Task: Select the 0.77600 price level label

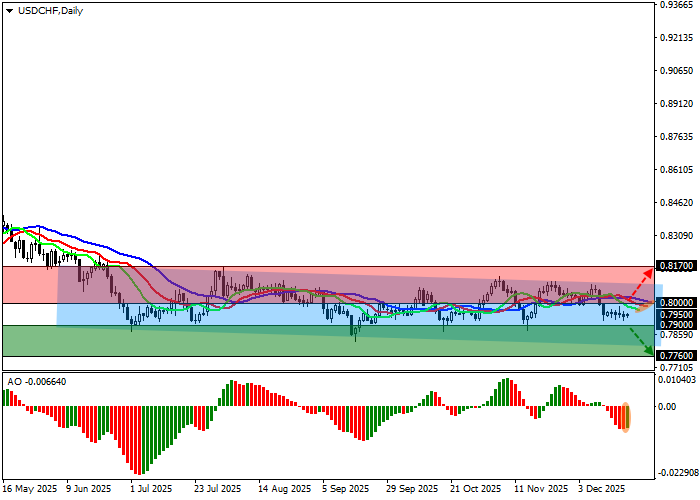Action: 676,356
